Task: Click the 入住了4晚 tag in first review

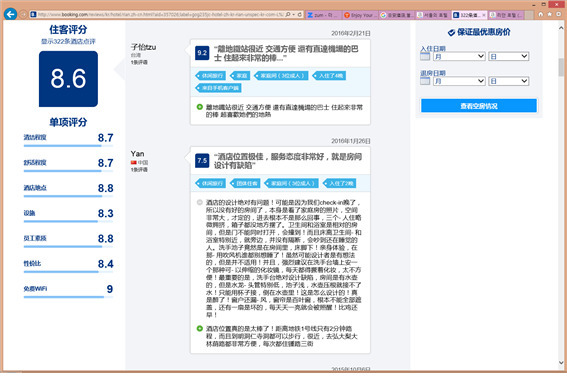Action: coord(329,76)
